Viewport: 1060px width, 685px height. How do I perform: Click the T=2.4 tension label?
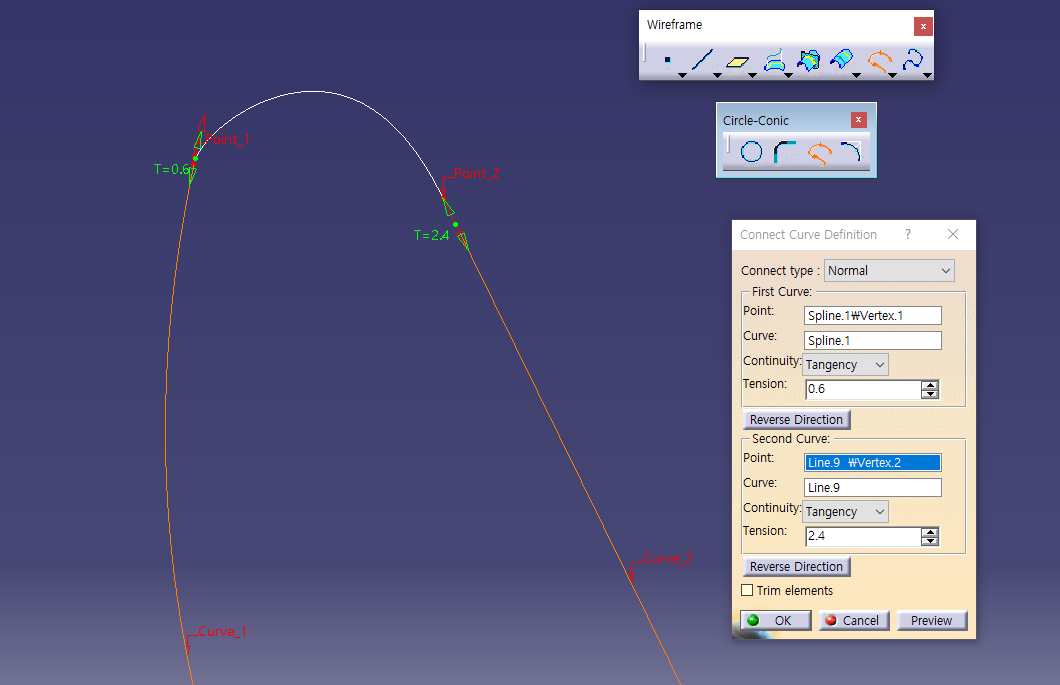click(x=431, y=235)
